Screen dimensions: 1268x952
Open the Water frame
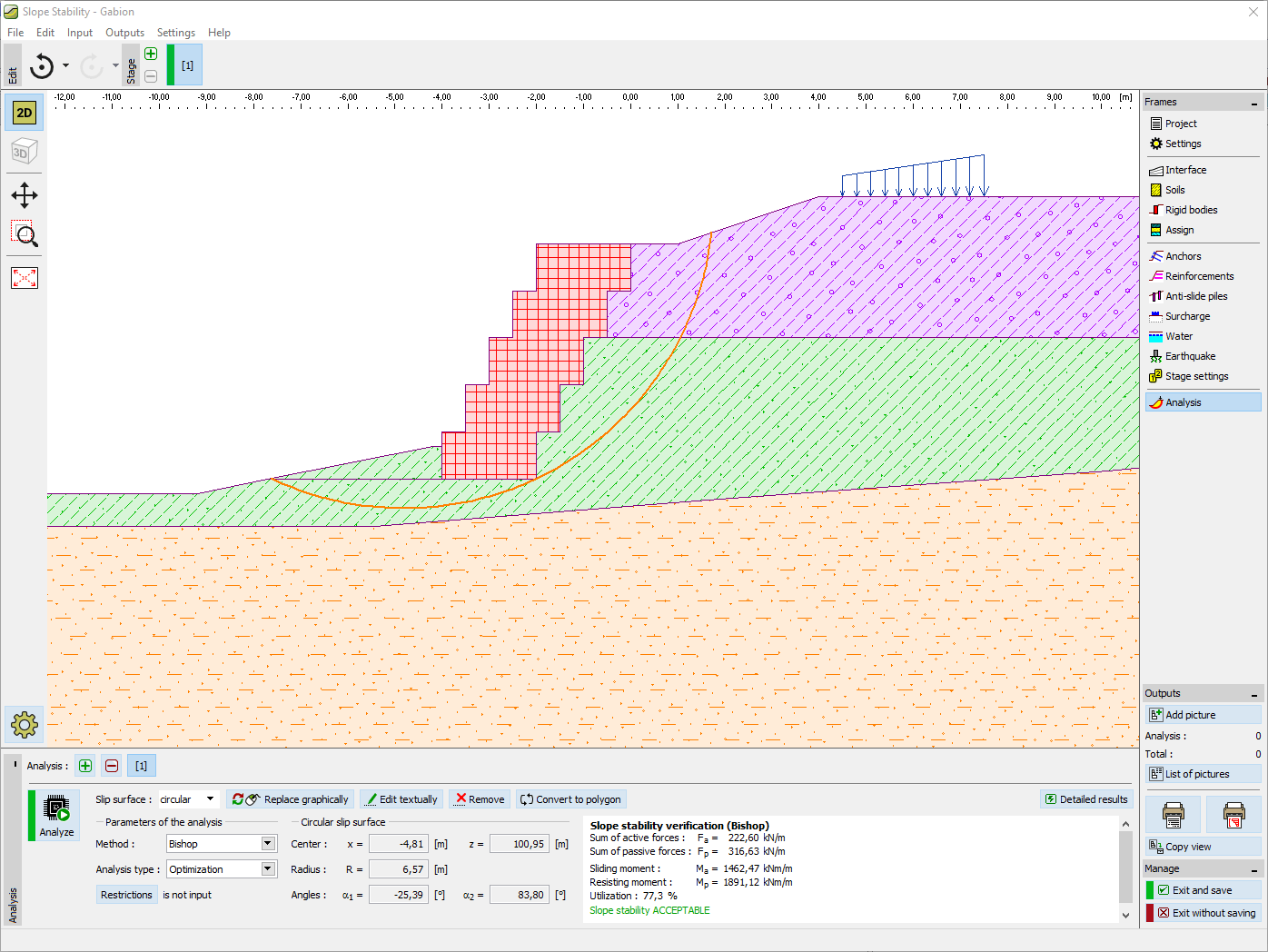point(1178,336)
